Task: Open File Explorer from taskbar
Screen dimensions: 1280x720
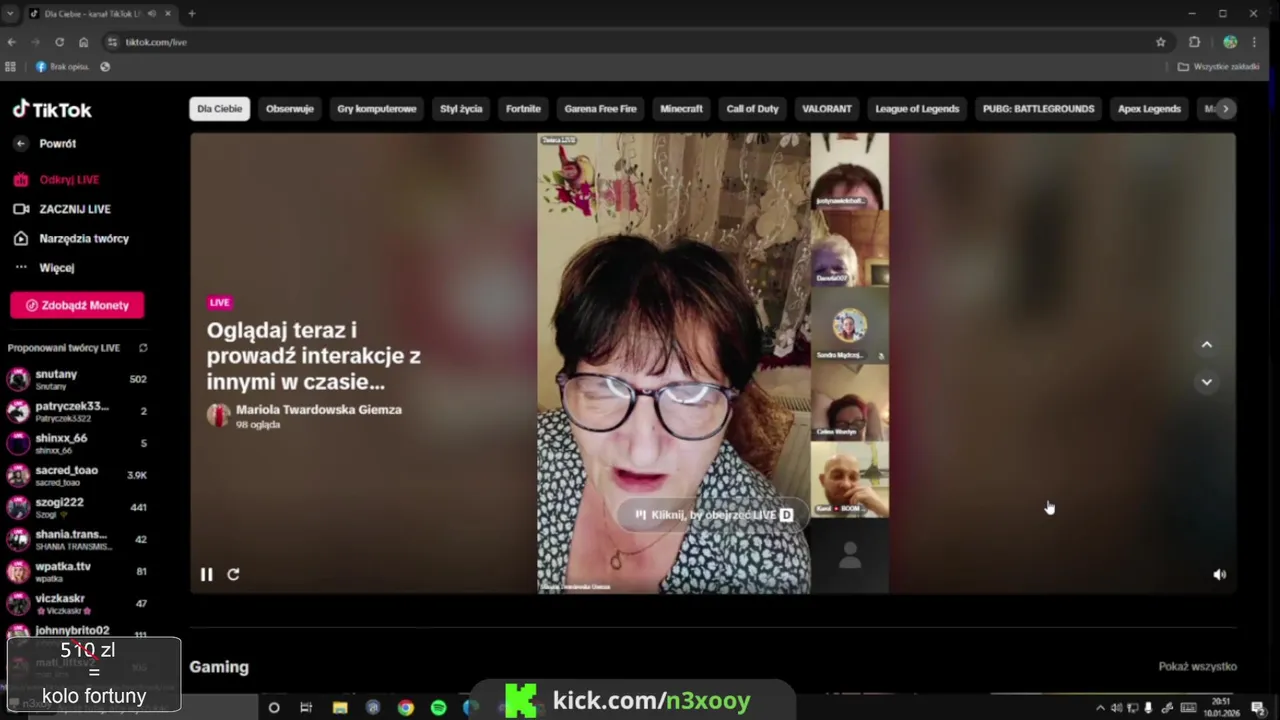Action: pos(339,707)
